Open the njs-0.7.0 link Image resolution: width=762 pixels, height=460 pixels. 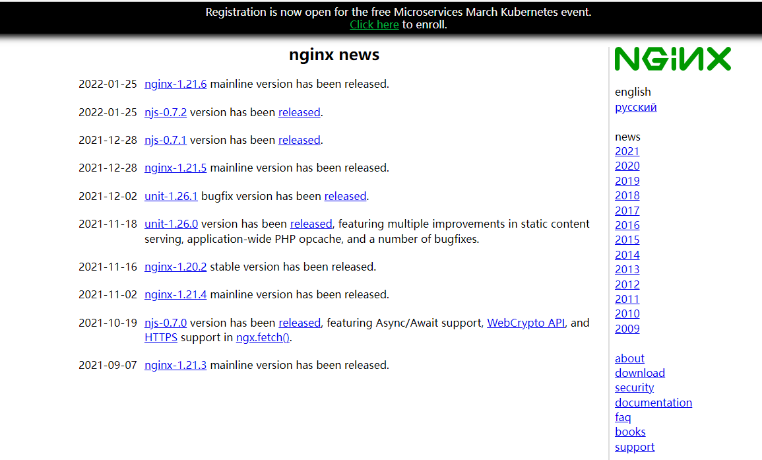pyautogui.click(x=165, y=323)
